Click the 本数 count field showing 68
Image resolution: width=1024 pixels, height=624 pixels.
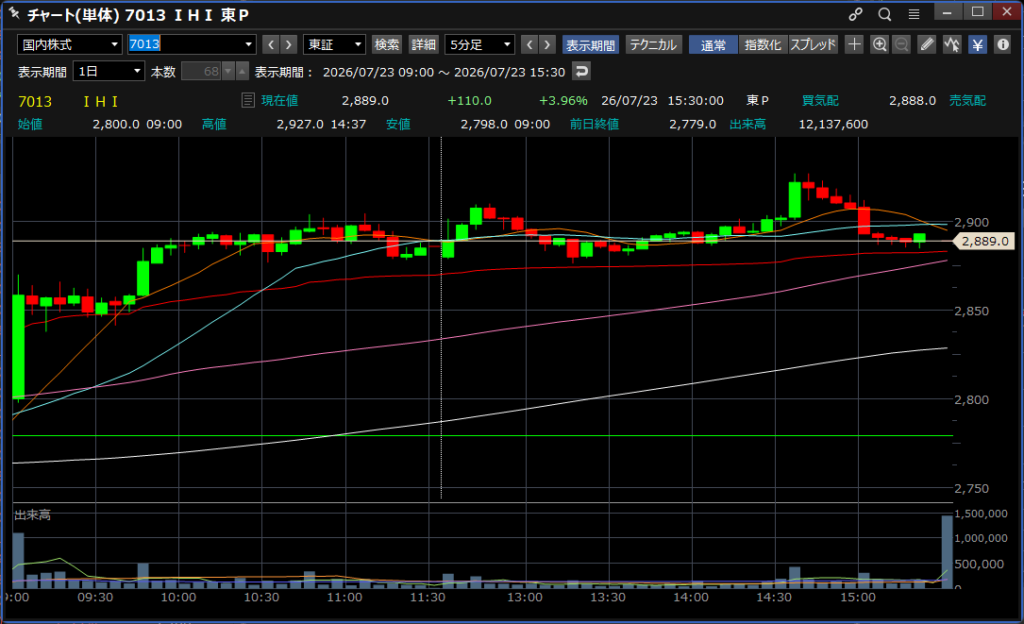202,71
